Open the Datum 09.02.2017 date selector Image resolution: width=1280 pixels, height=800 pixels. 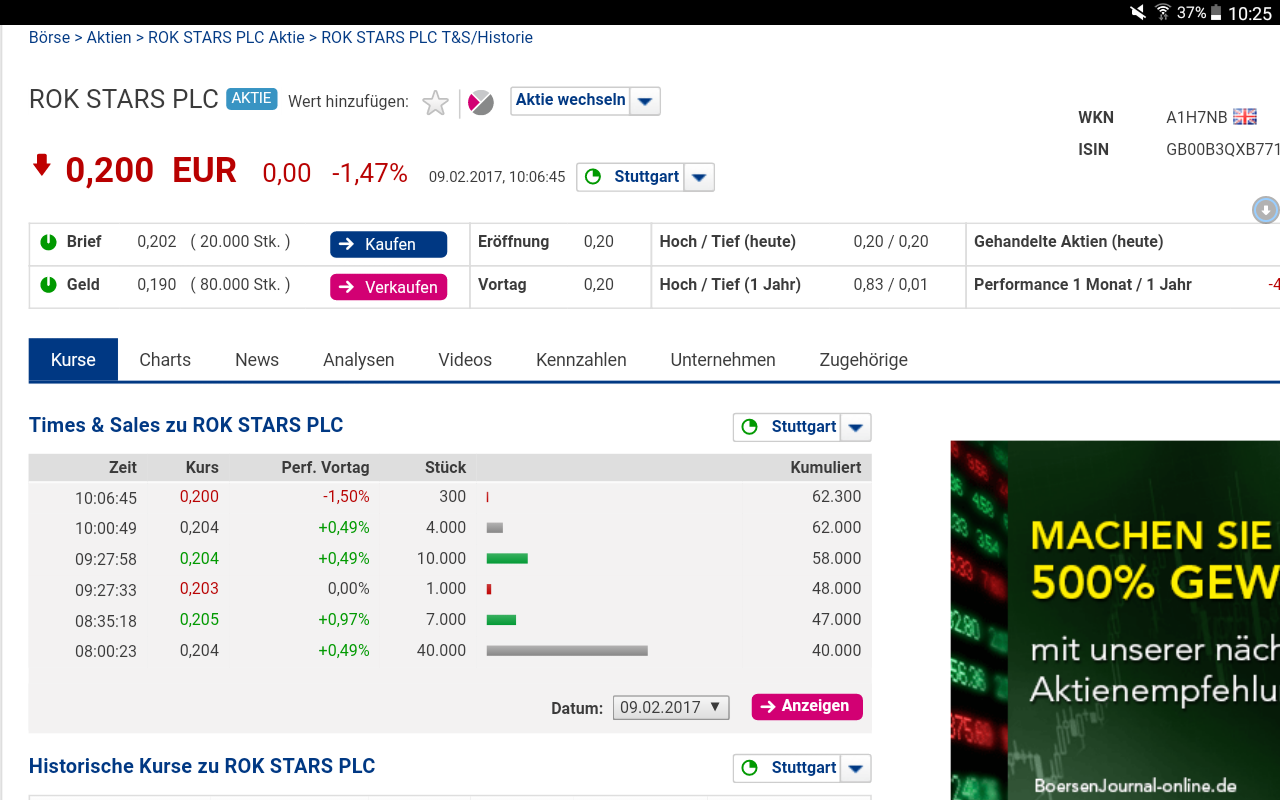click(671, 707)
